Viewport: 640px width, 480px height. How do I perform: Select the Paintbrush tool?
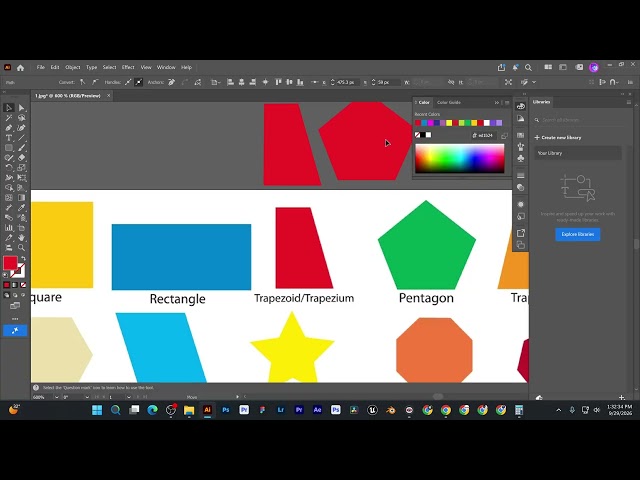pos(22,148)
